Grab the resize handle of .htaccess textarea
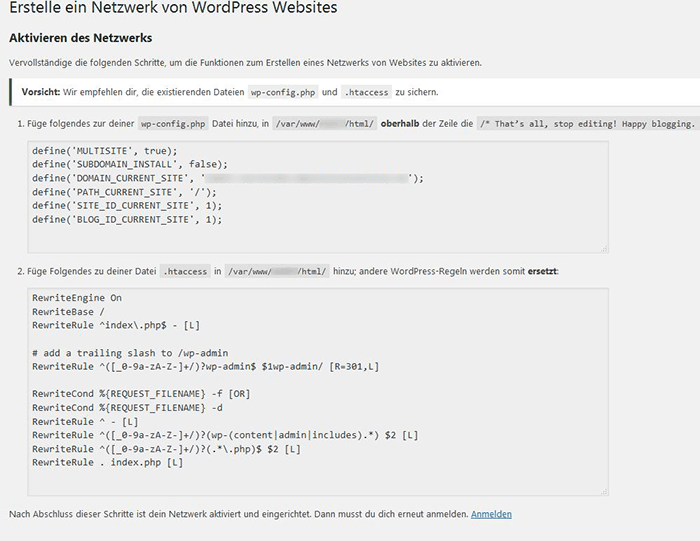 tap(604, 491)
